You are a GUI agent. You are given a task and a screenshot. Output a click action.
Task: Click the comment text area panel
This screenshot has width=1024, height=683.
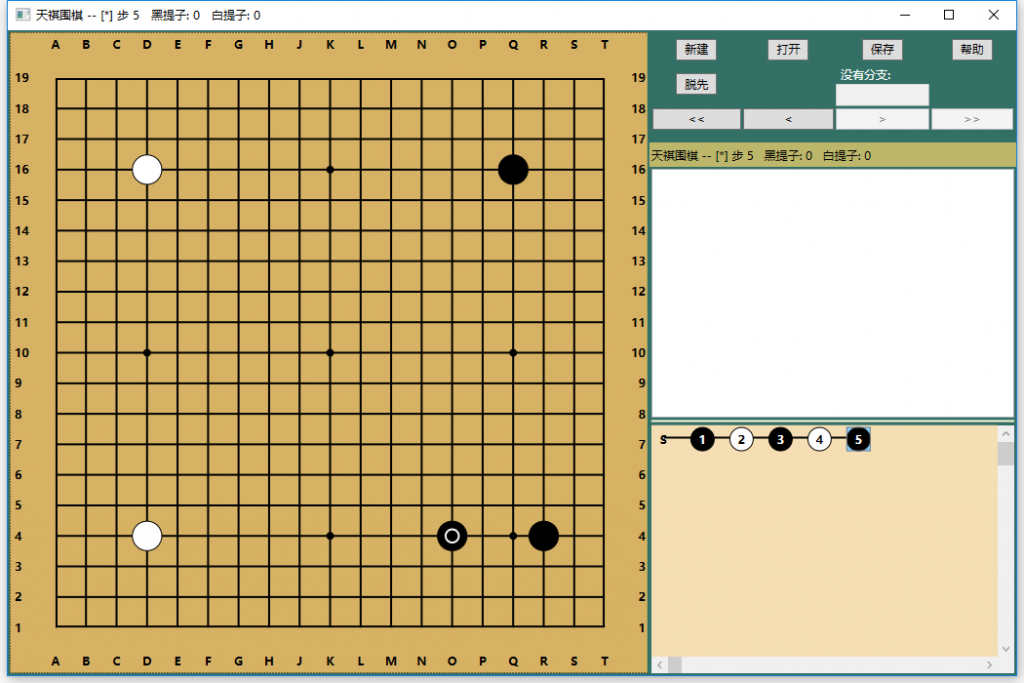click(x=832, y=292)
